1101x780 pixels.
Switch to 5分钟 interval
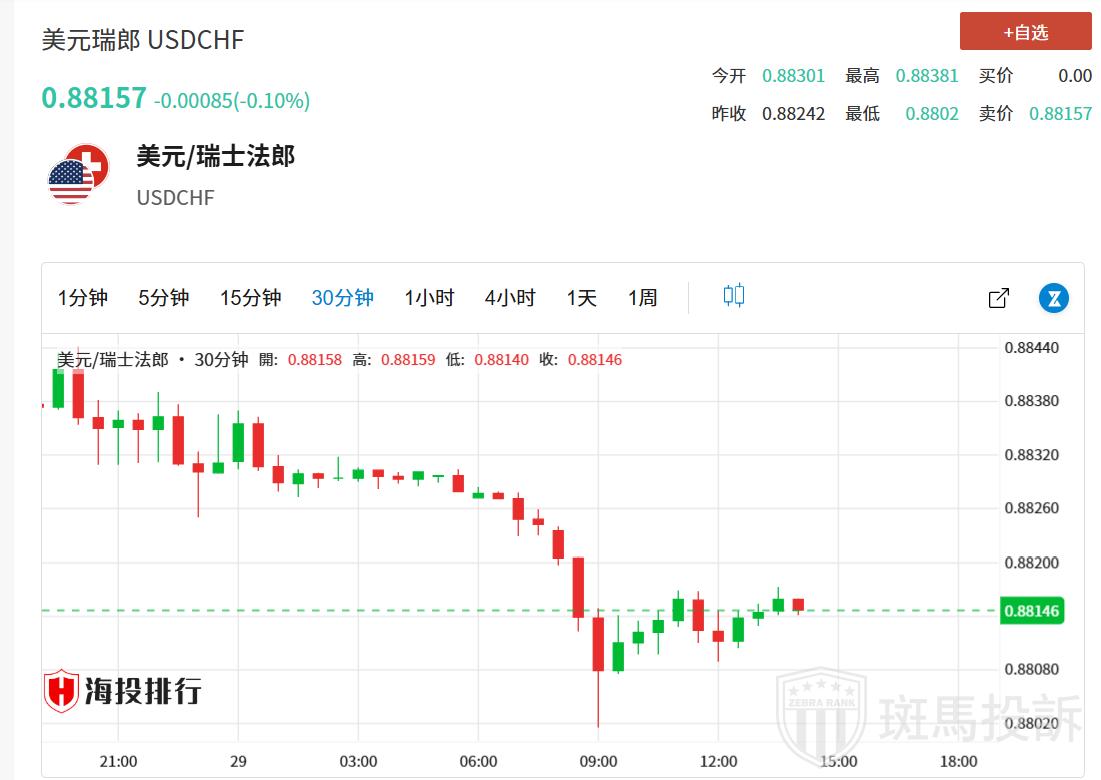pos(164,298)
